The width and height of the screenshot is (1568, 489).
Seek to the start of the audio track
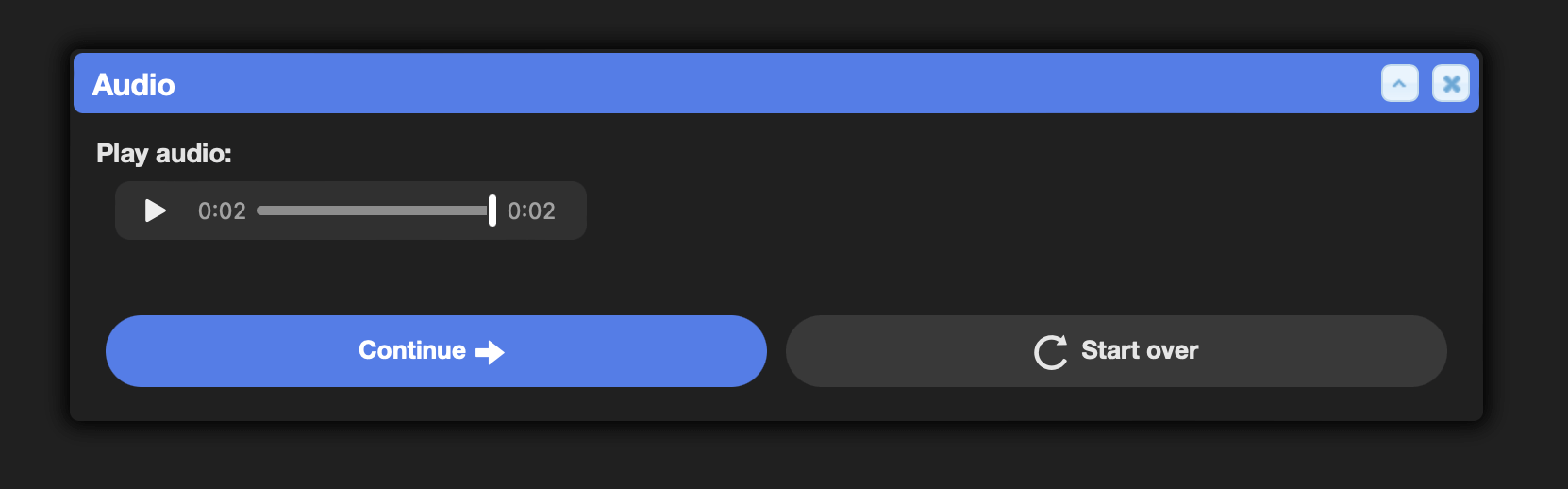(x=259, y=211)
